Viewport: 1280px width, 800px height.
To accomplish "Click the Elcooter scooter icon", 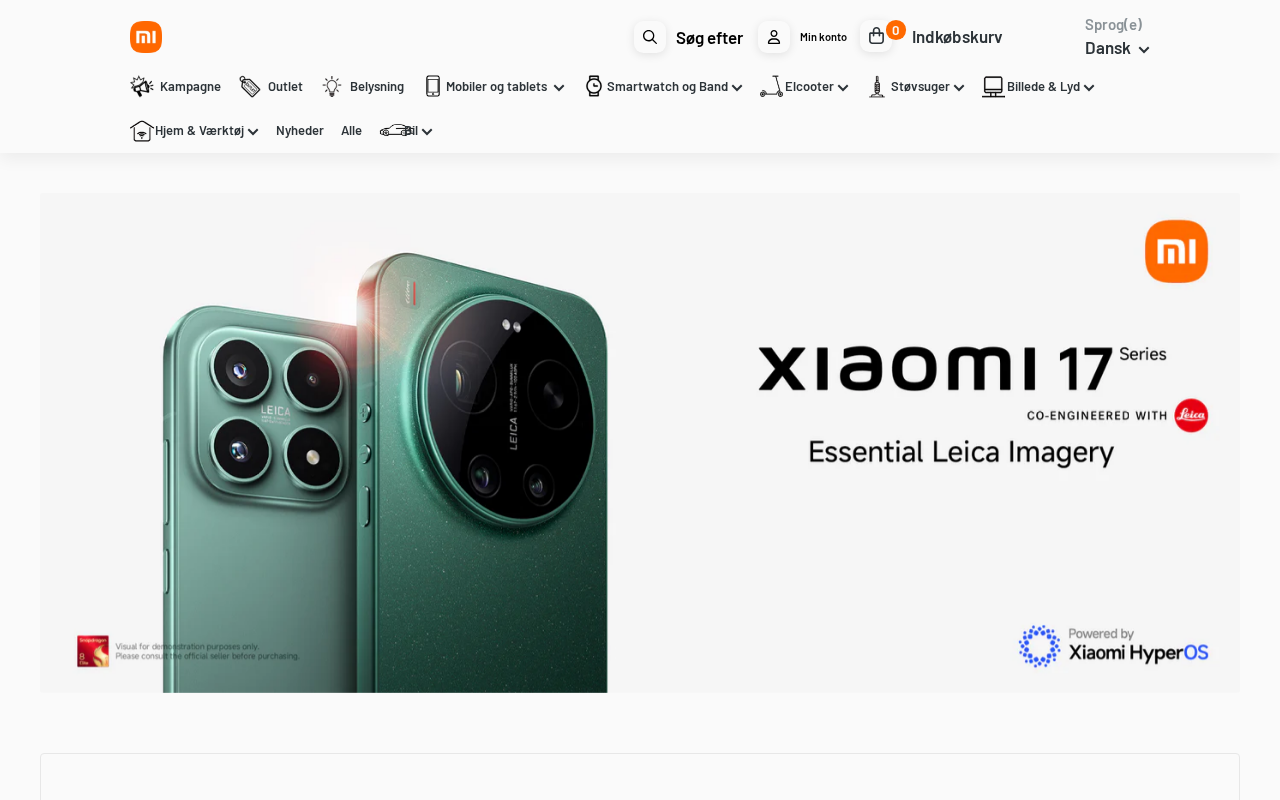I will (x=771, y=87).
